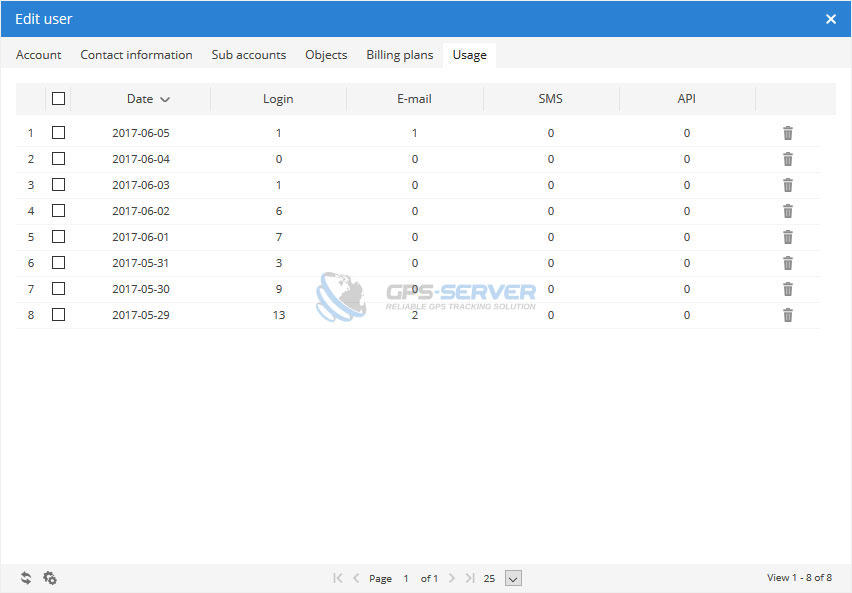
Task: Select the checkbox for 2017-05-30 row
Action: click(59, 289)
